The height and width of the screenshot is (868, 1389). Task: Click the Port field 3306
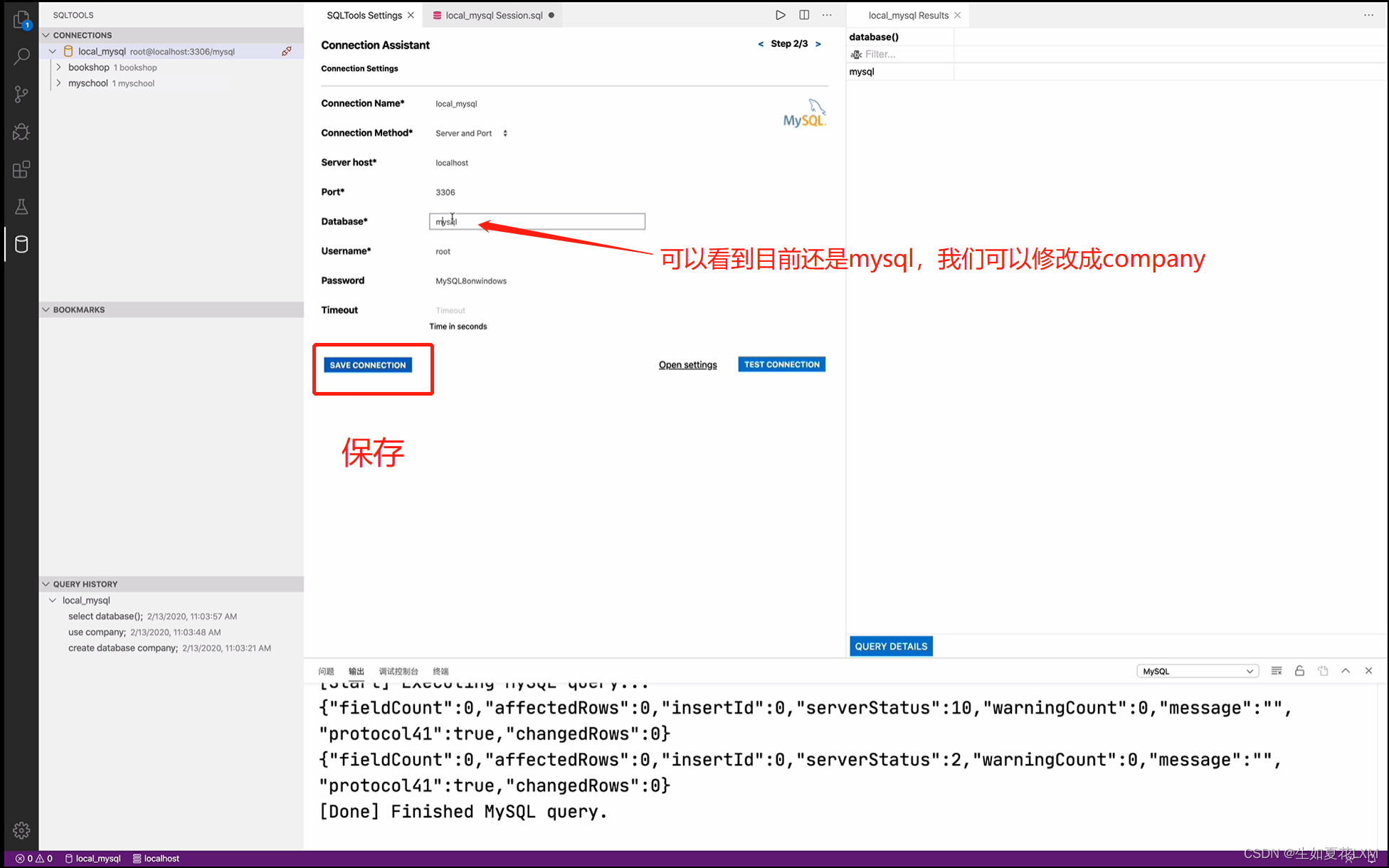tap(537, 192)
